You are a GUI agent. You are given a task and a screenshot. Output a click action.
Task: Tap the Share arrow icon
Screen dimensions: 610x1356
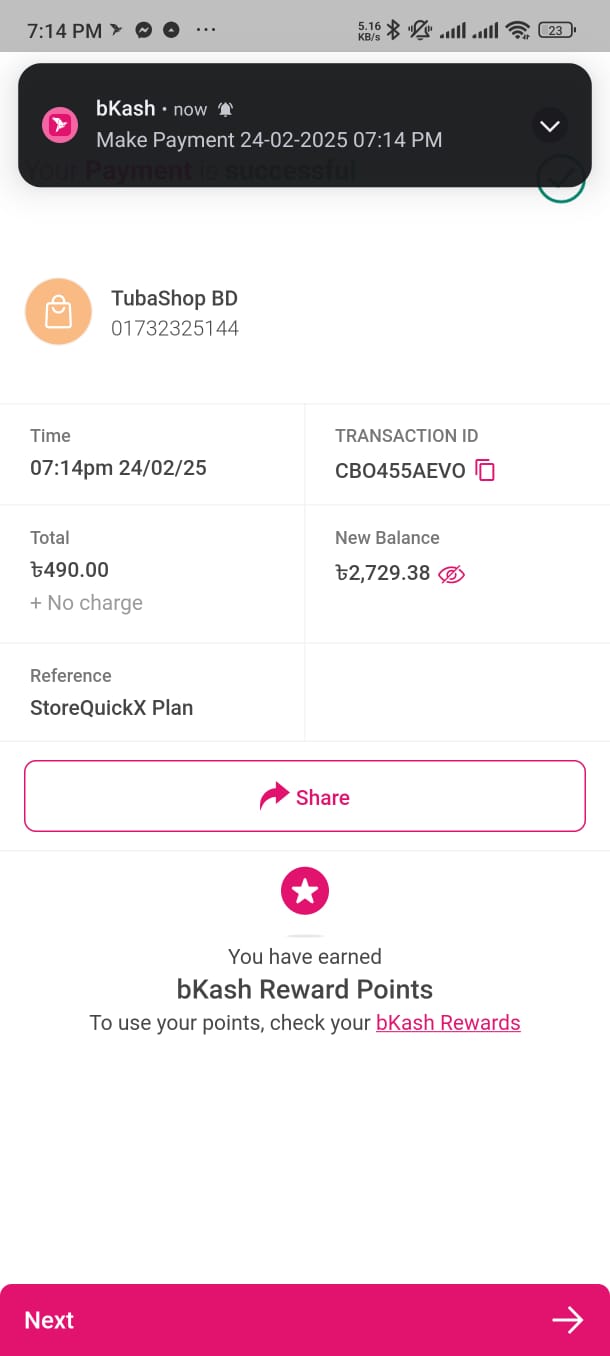coord(273,797)
